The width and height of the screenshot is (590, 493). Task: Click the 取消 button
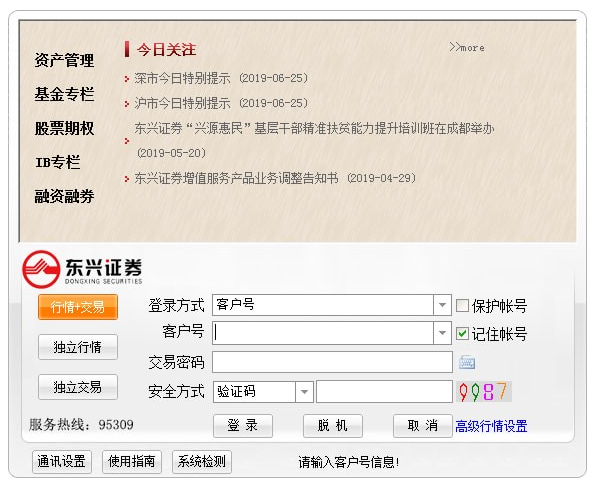click(423, 426)
